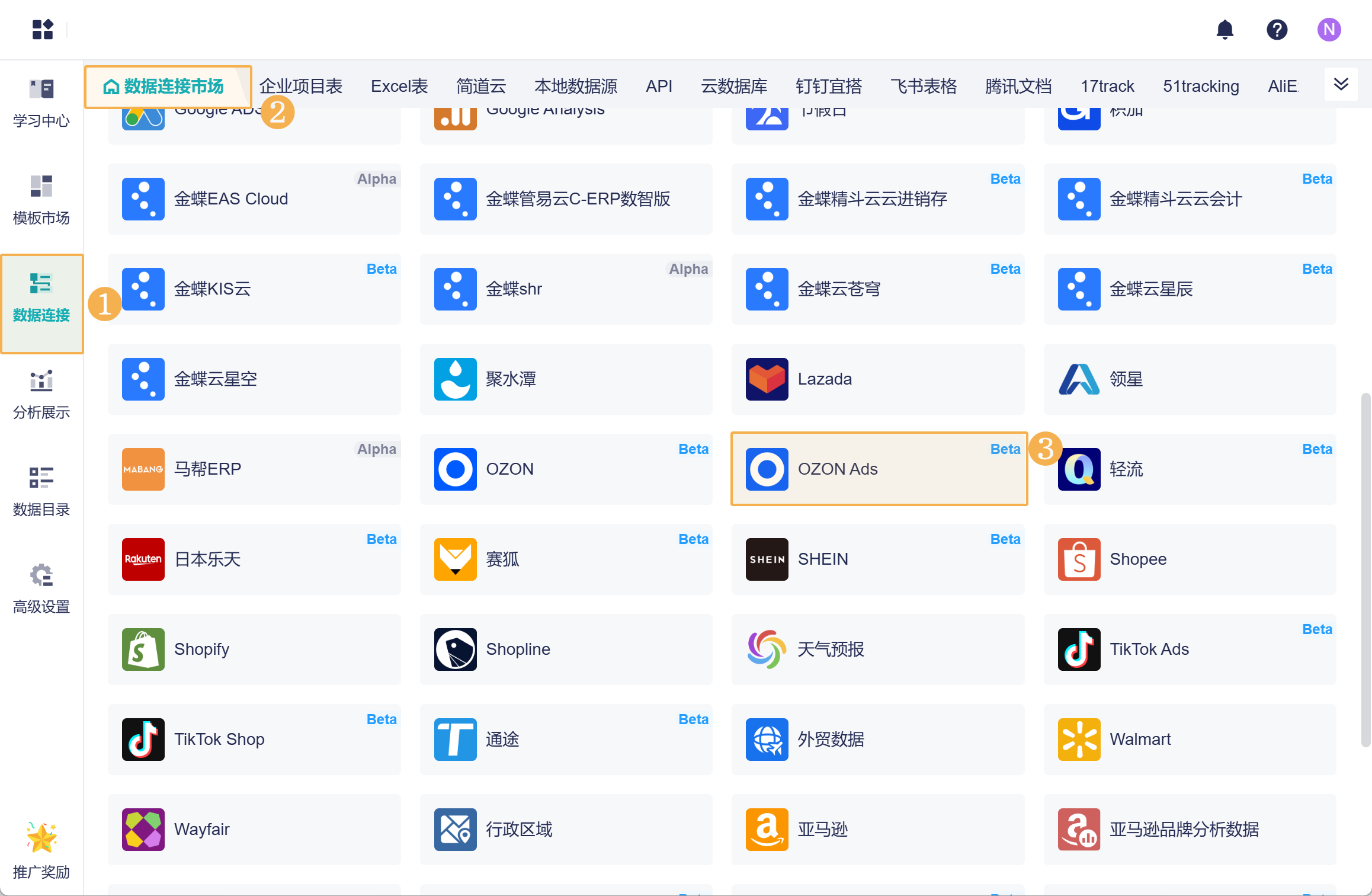The height and width of the screenshot is (896, 1372).
Task: Click the OZON Ads circle icon
Action: point(767,469)
